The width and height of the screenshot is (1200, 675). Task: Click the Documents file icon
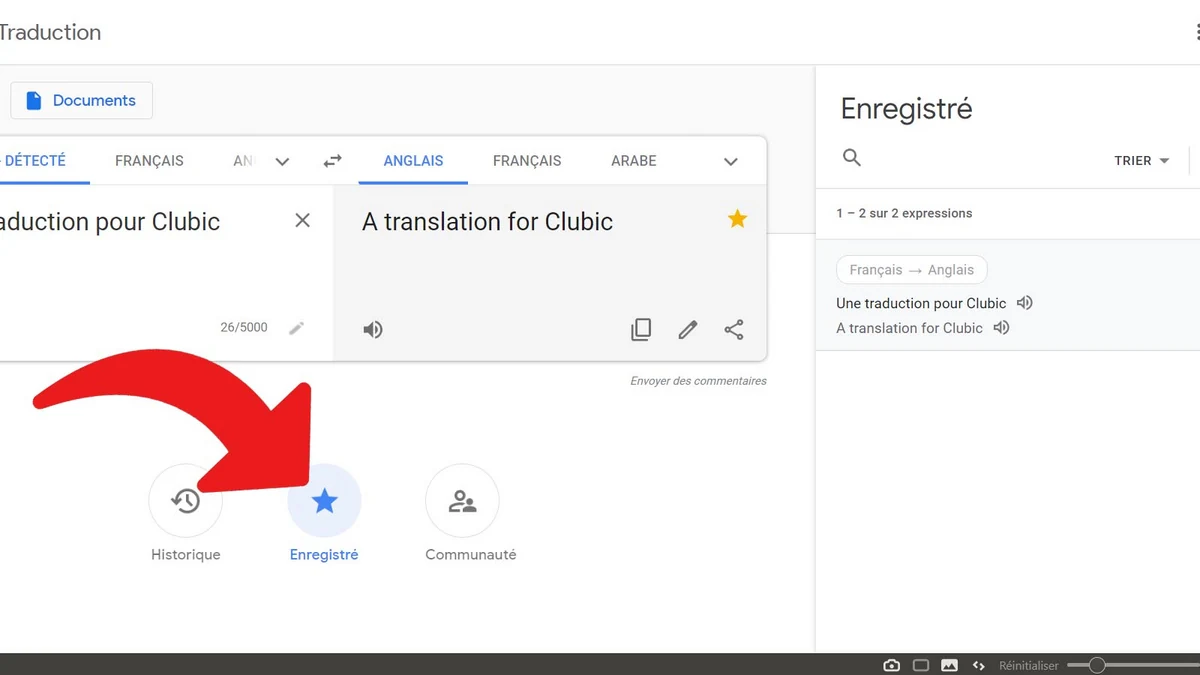point(34,101)
